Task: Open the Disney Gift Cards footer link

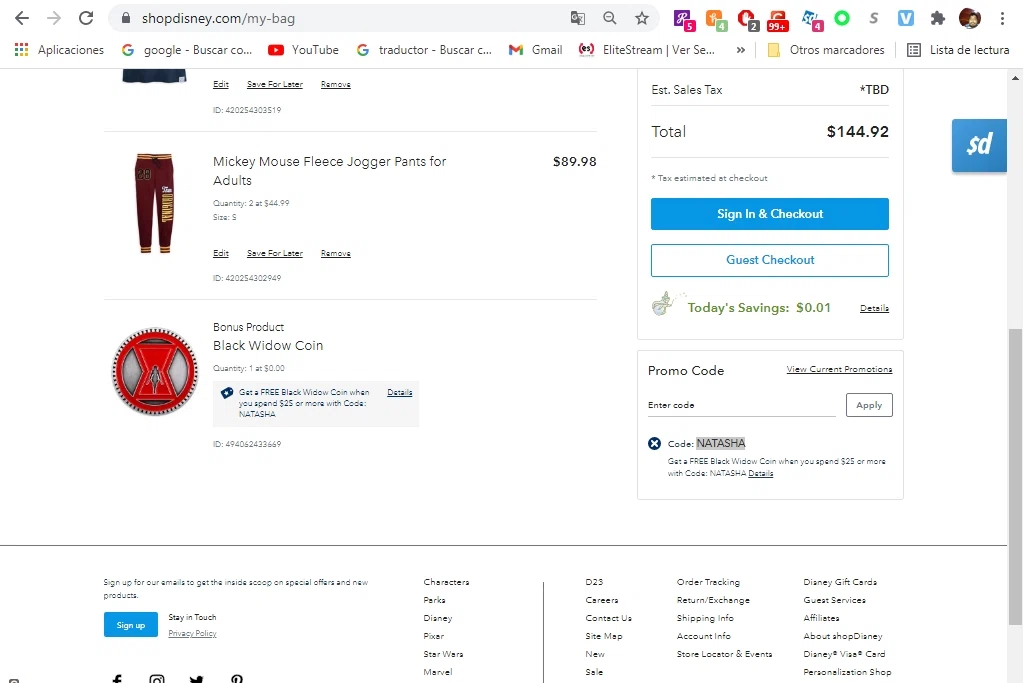Action: 840,582
